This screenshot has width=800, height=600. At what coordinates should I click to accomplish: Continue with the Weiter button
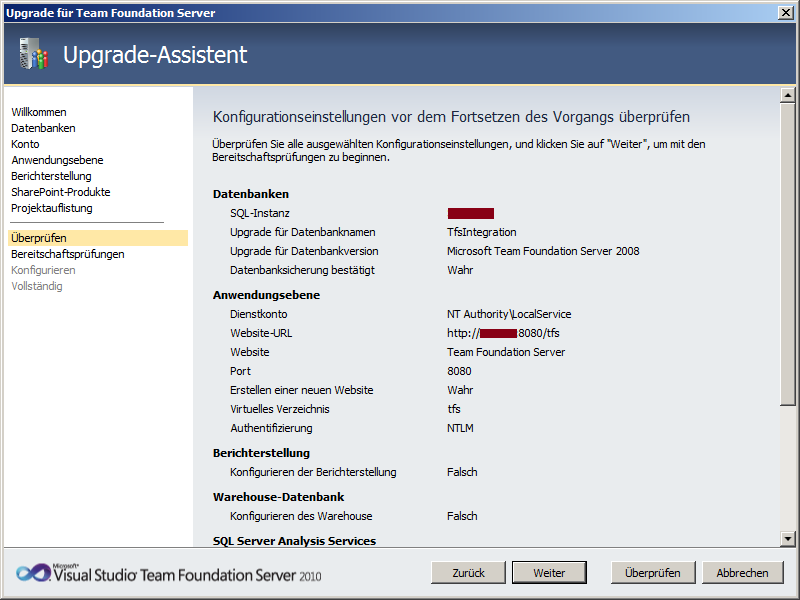pyautogui.click(x=549, y=573)
